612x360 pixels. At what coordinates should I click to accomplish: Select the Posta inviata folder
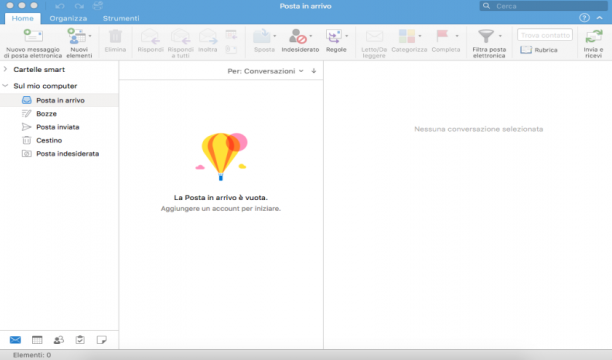click(59, 127)
